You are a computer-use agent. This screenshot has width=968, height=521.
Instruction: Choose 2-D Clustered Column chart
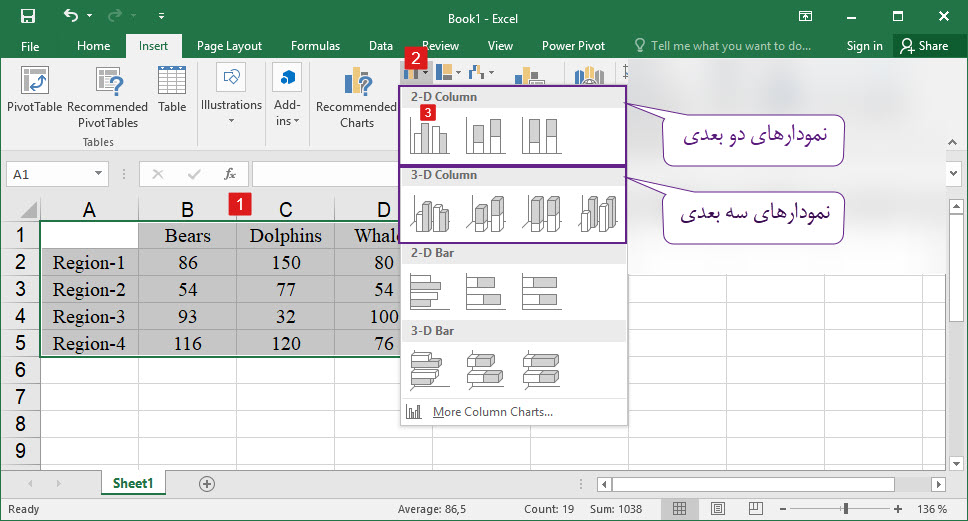(x=429, y=135)
